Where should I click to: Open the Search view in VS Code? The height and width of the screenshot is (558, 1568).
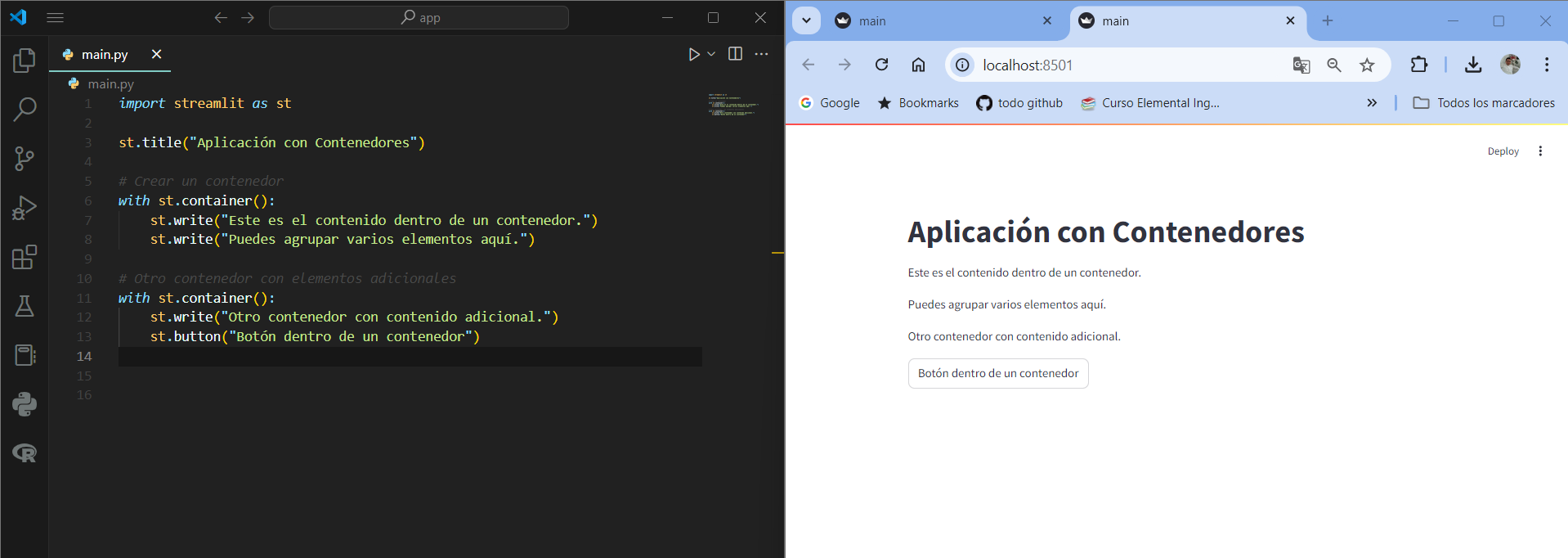[x=25, y=109]
